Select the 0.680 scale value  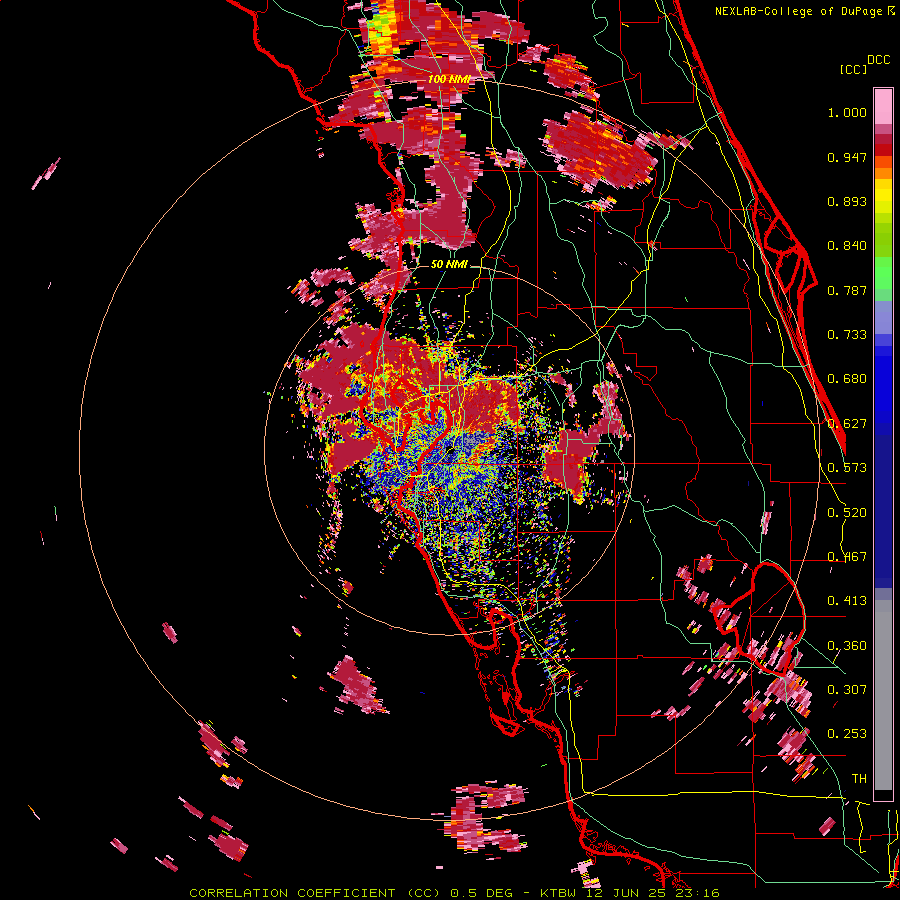click(847, 379)
